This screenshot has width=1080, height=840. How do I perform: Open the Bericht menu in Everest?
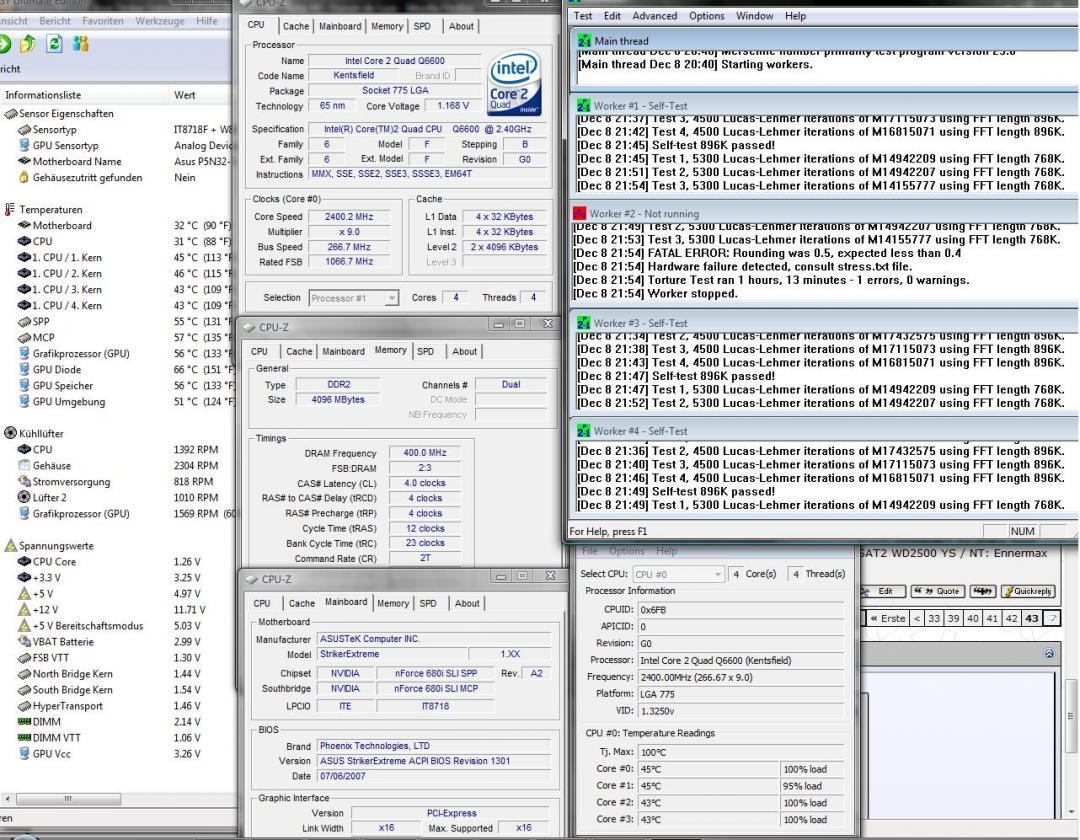[x=55, y=21]
